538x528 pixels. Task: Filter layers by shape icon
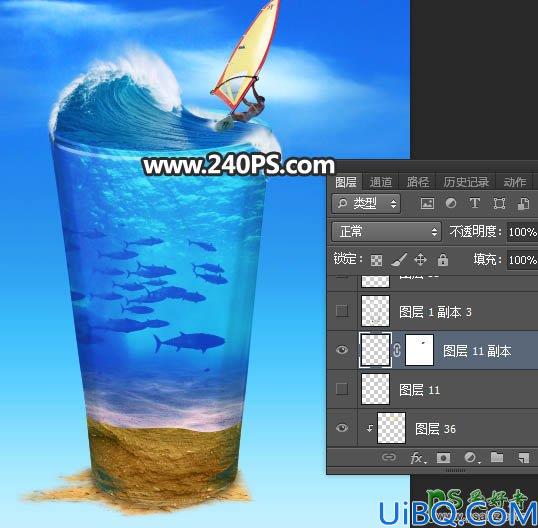click(x=499, y=204)
